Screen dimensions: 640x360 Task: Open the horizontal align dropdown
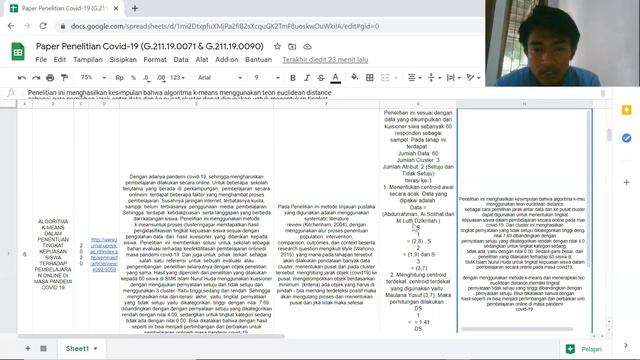(415, 78)
